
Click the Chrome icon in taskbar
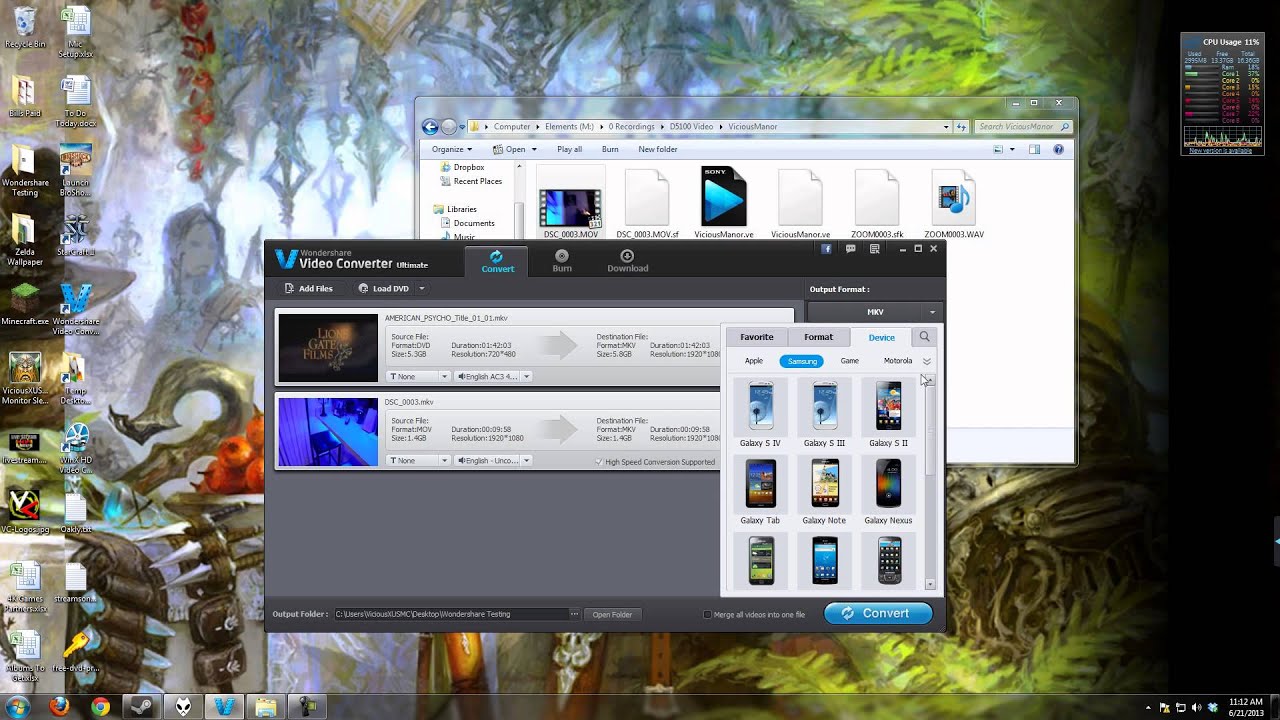click(x=100, y=707)
